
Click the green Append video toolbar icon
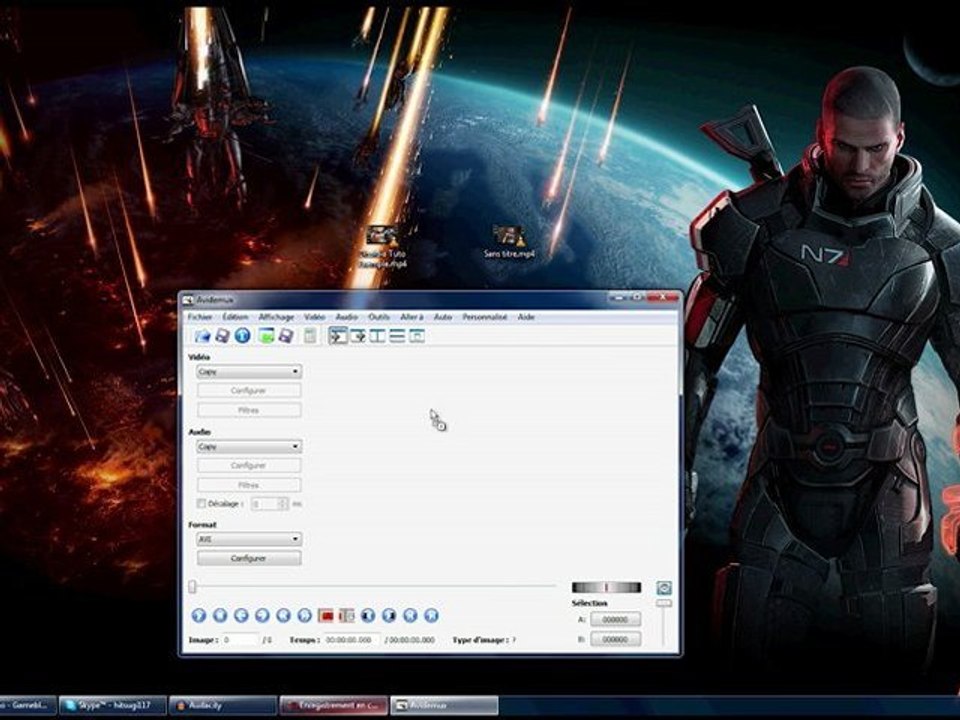266,336
